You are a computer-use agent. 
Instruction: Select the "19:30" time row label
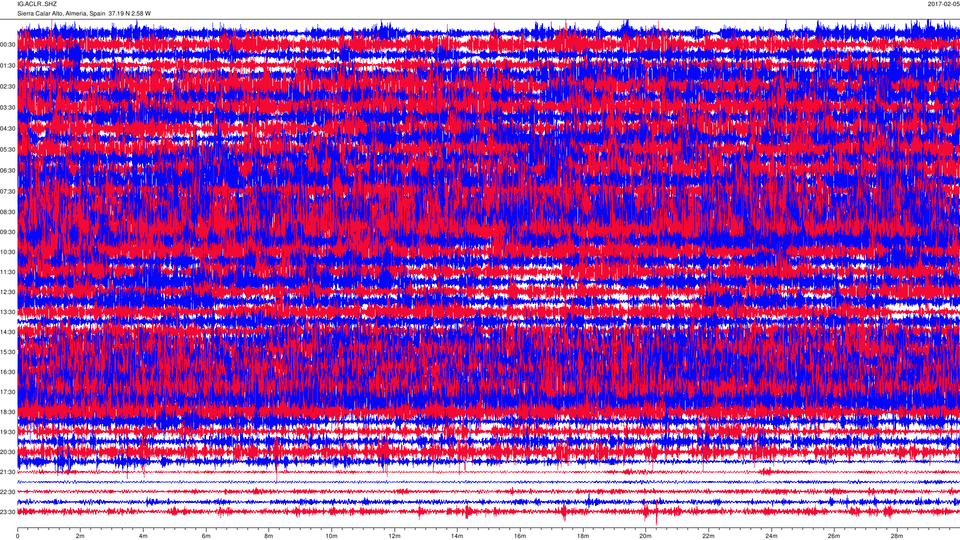[8, 432]
